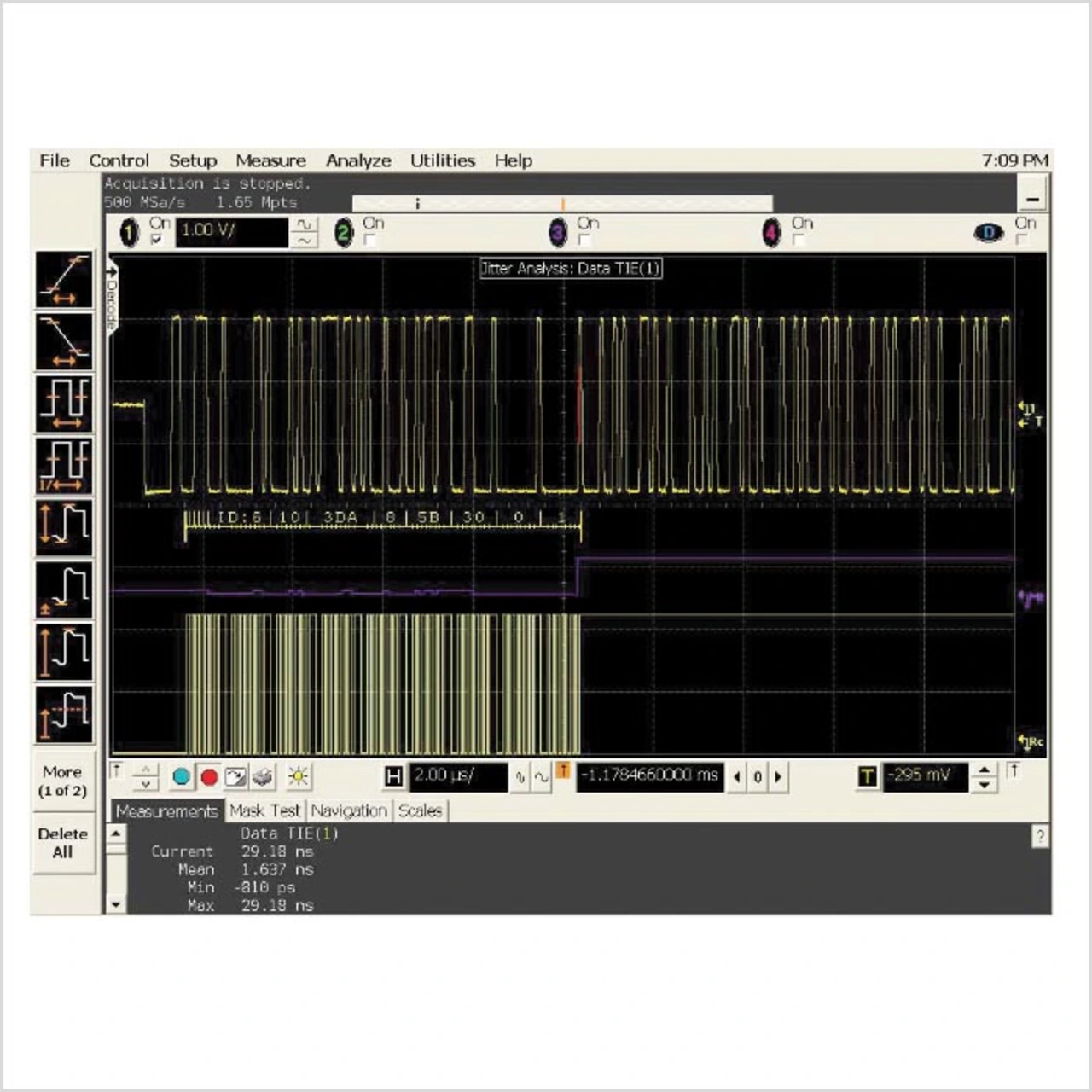Click the 0 button to zero horizontal position
The image size is (1092, 1092).
(758, 776)
